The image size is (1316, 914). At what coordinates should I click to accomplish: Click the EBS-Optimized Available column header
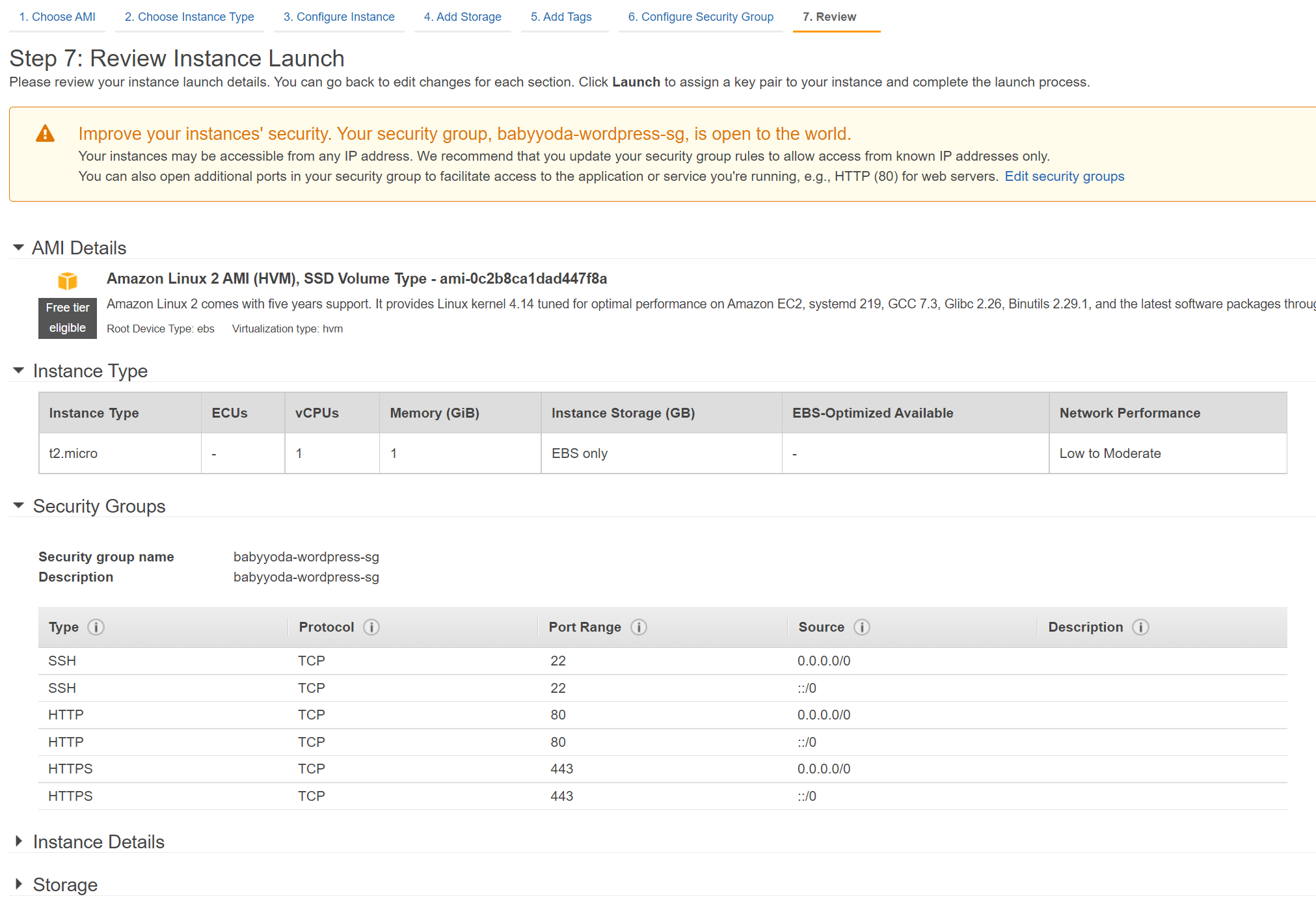(x=916, y=413)
